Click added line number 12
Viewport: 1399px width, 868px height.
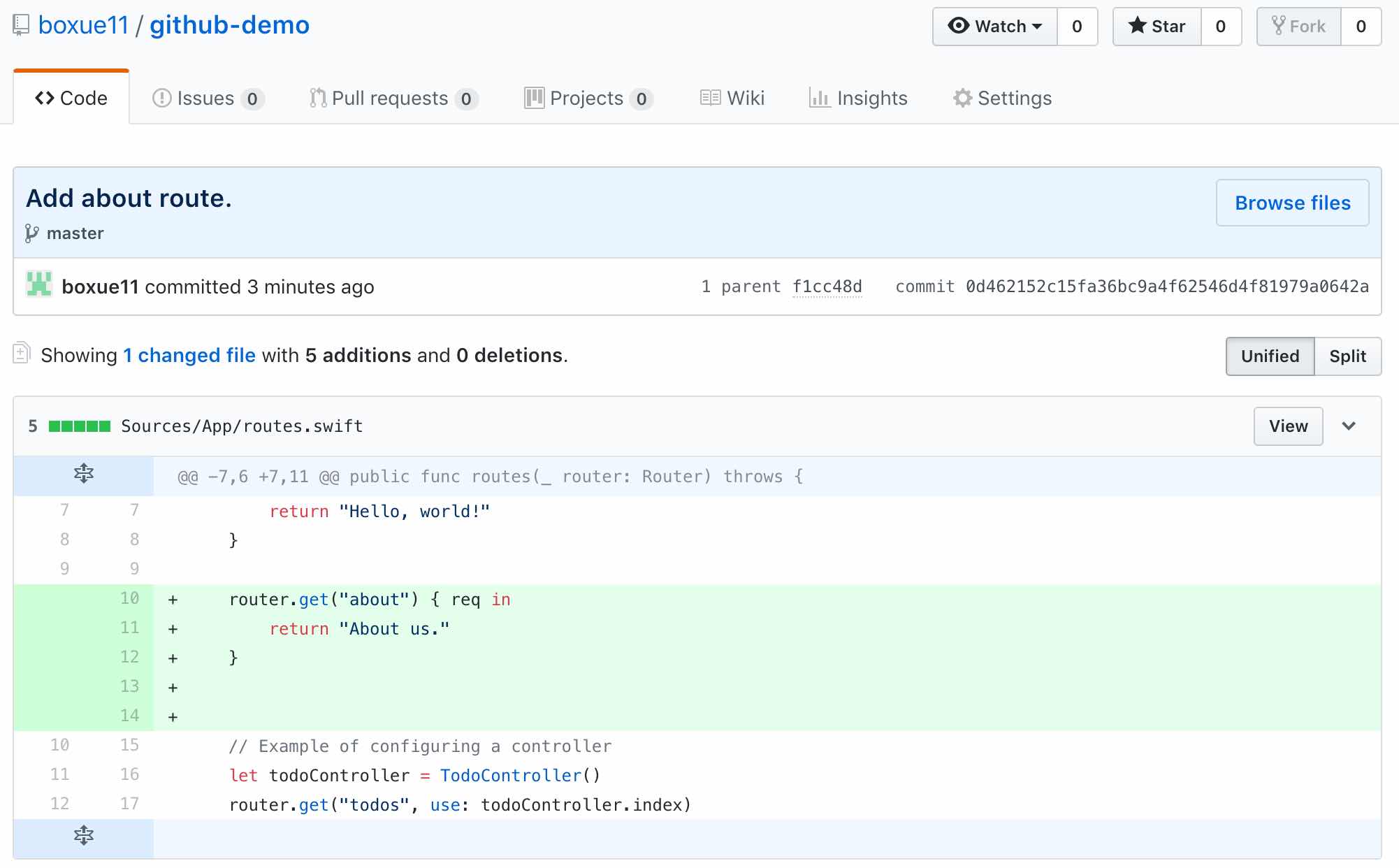(x=129, y=657)
